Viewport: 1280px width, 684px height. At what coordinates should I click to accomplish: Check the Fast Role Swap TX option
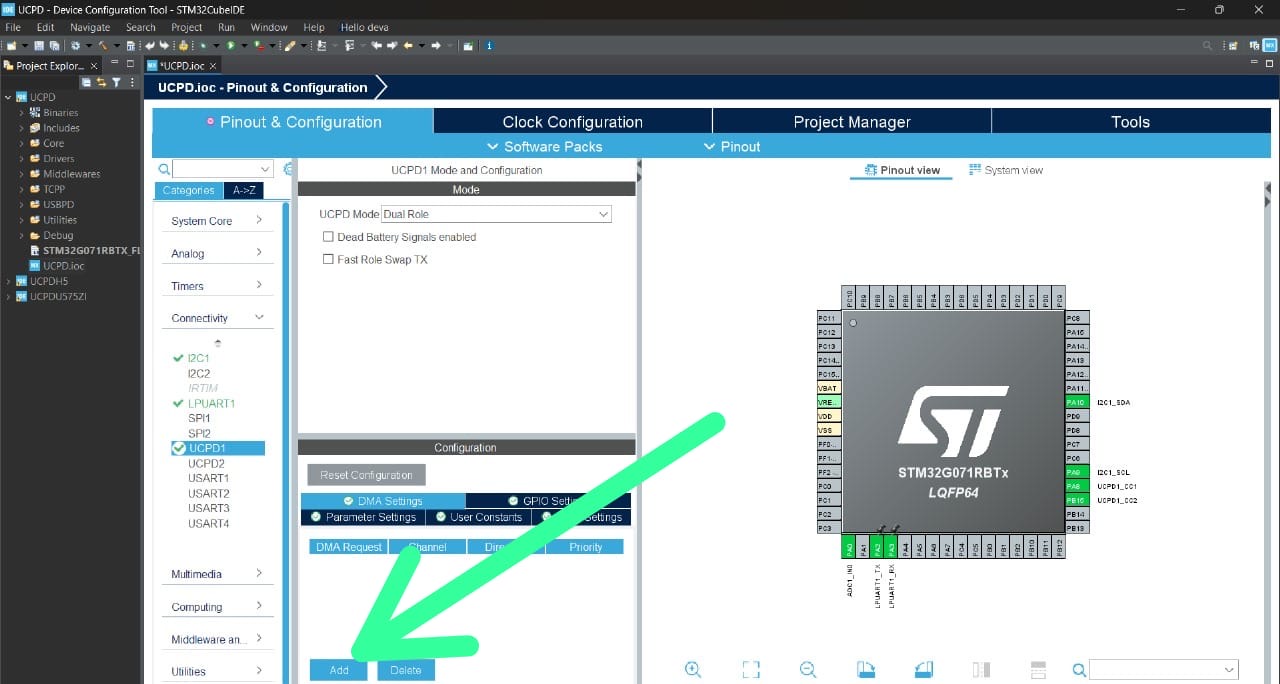pos(328,259)
